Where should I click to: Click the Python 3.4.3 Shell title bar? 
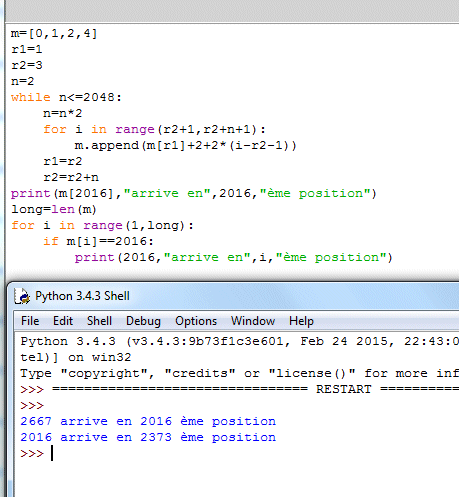point(233,296)
